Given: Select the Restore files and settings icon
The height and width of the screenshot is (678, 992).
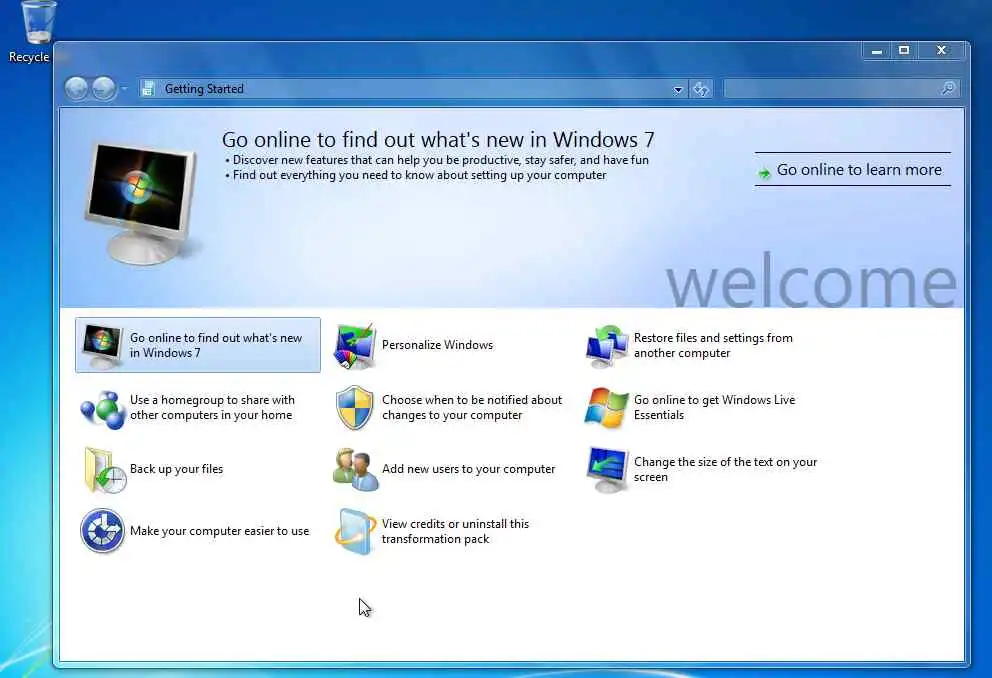Looking at the screenshot, I should tap(607, 346).
